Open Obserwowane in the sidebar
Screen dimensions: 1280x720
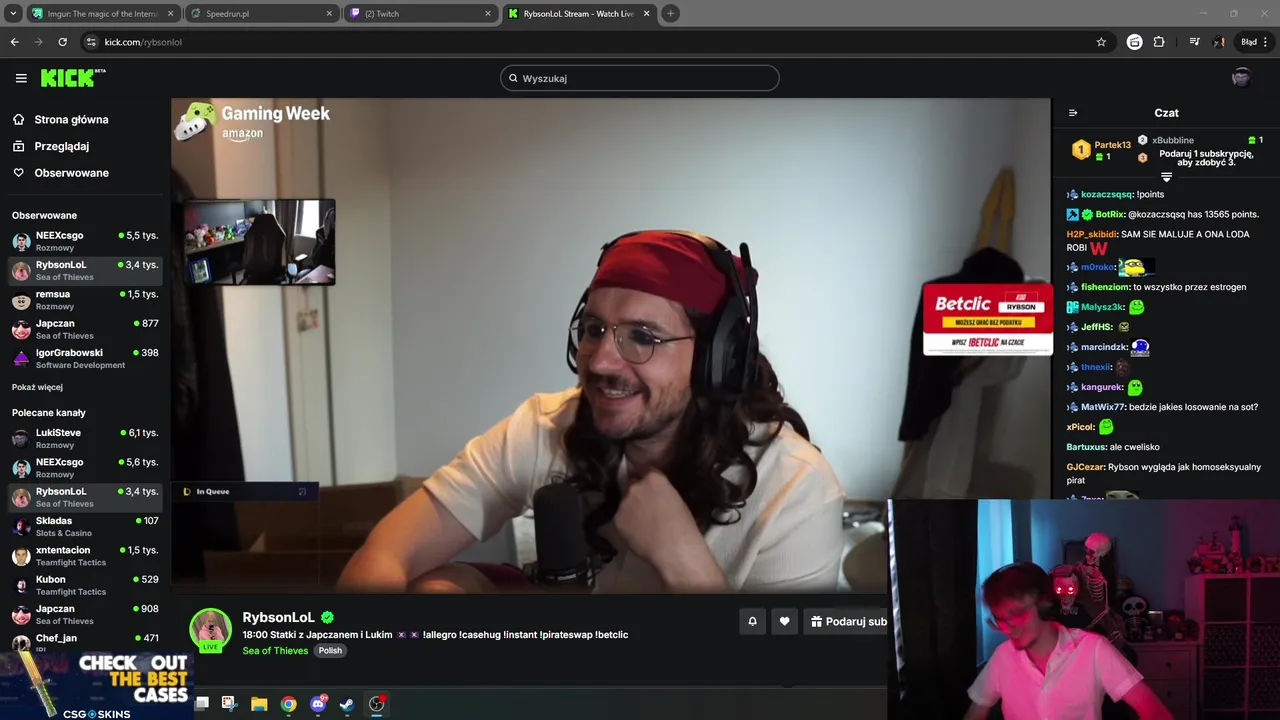click(71, 173)
